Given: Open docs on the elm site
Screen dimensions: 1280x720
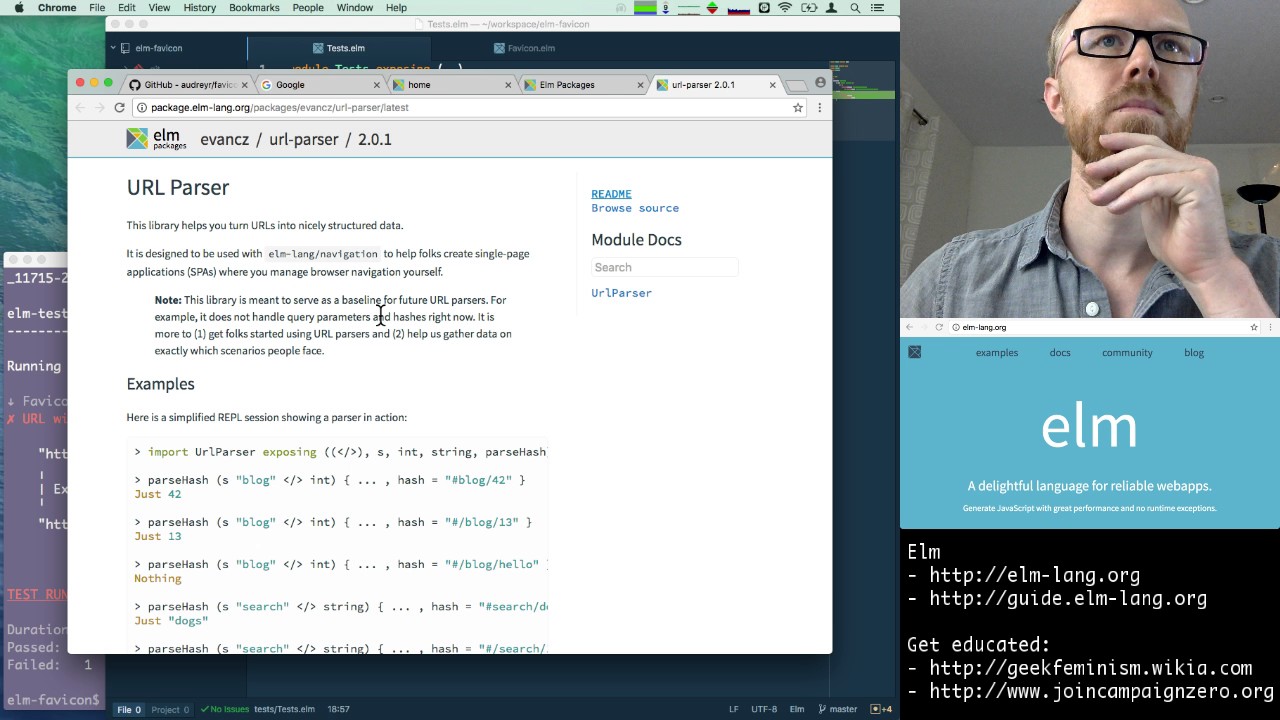Looking at the screenshot, I should click(x=1060, y=352).
